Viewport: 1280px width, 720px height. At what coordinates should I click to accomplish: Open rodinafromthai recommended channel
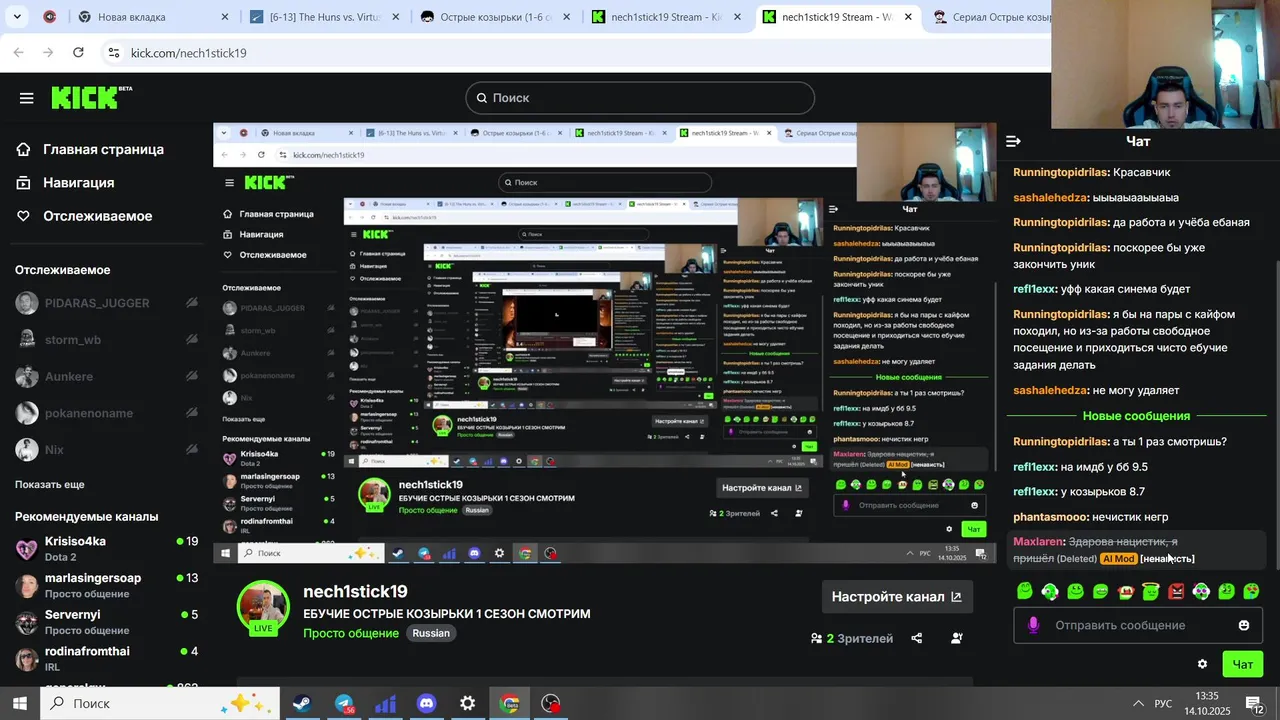(x=106, y=658)
